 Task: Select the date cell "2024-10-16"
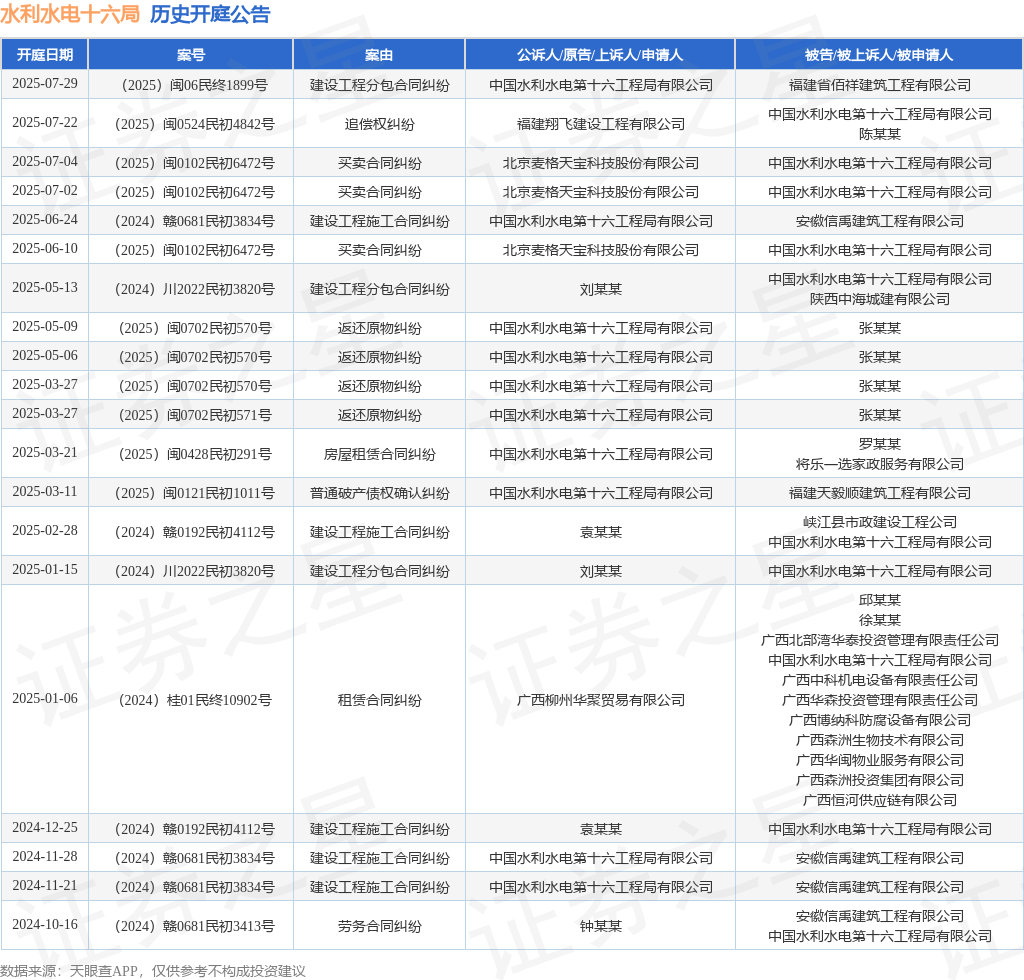point(44,925)
